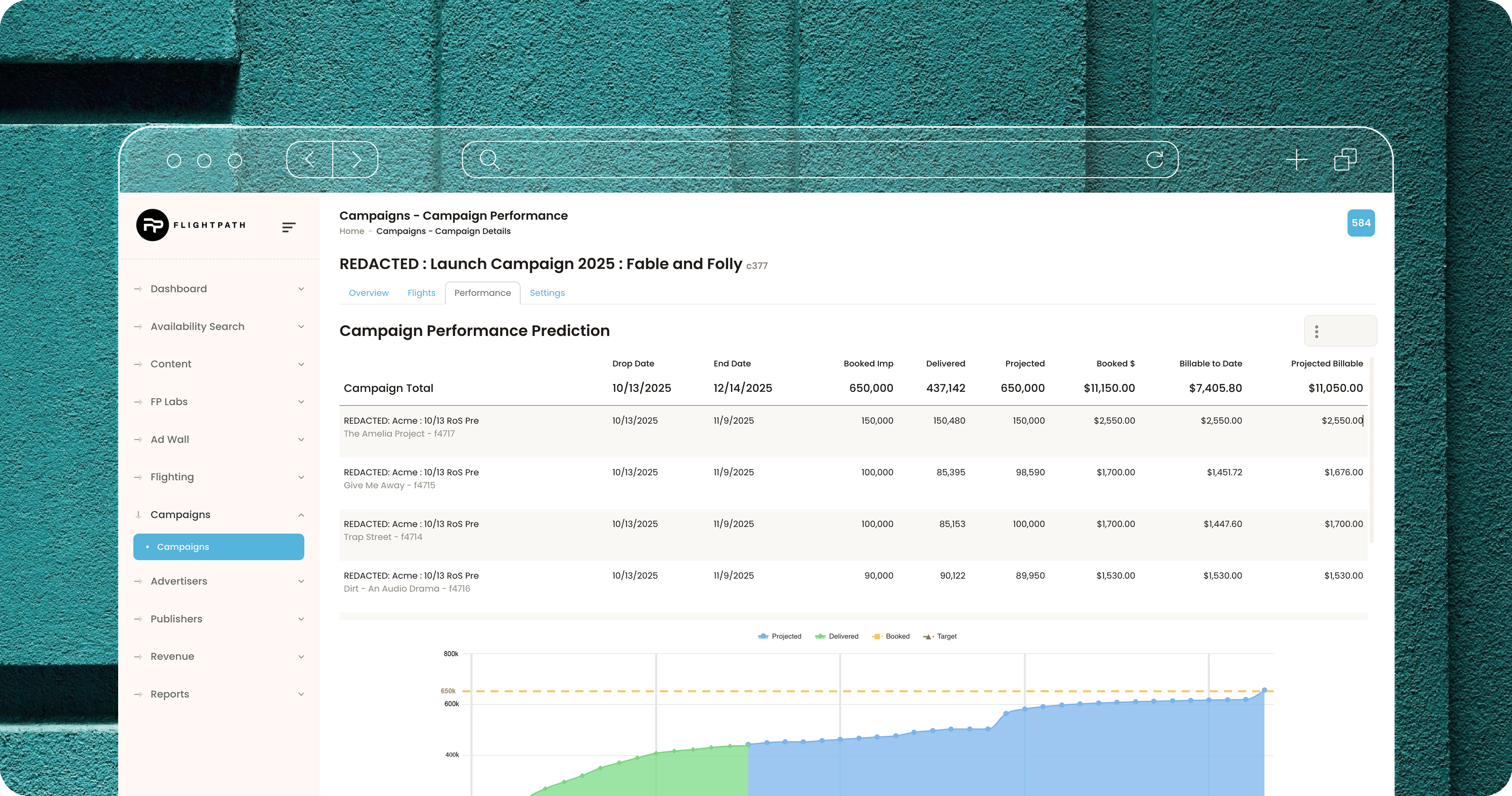Click the $1,451.72 billable value
Image resolution: width=1512 pixels, height=796 pixels.
click(1224, 472)
